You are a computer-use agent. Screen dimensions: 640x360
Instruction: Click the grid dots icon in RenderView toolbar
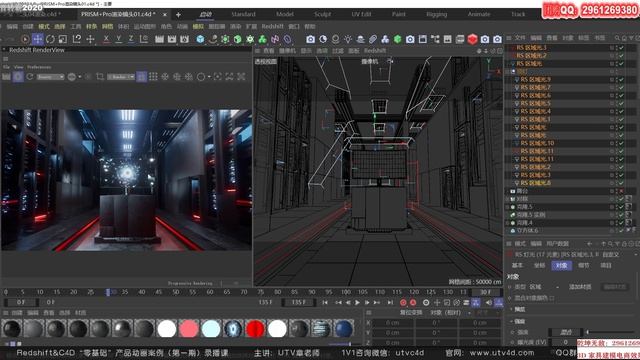click(x=153, y=77)
